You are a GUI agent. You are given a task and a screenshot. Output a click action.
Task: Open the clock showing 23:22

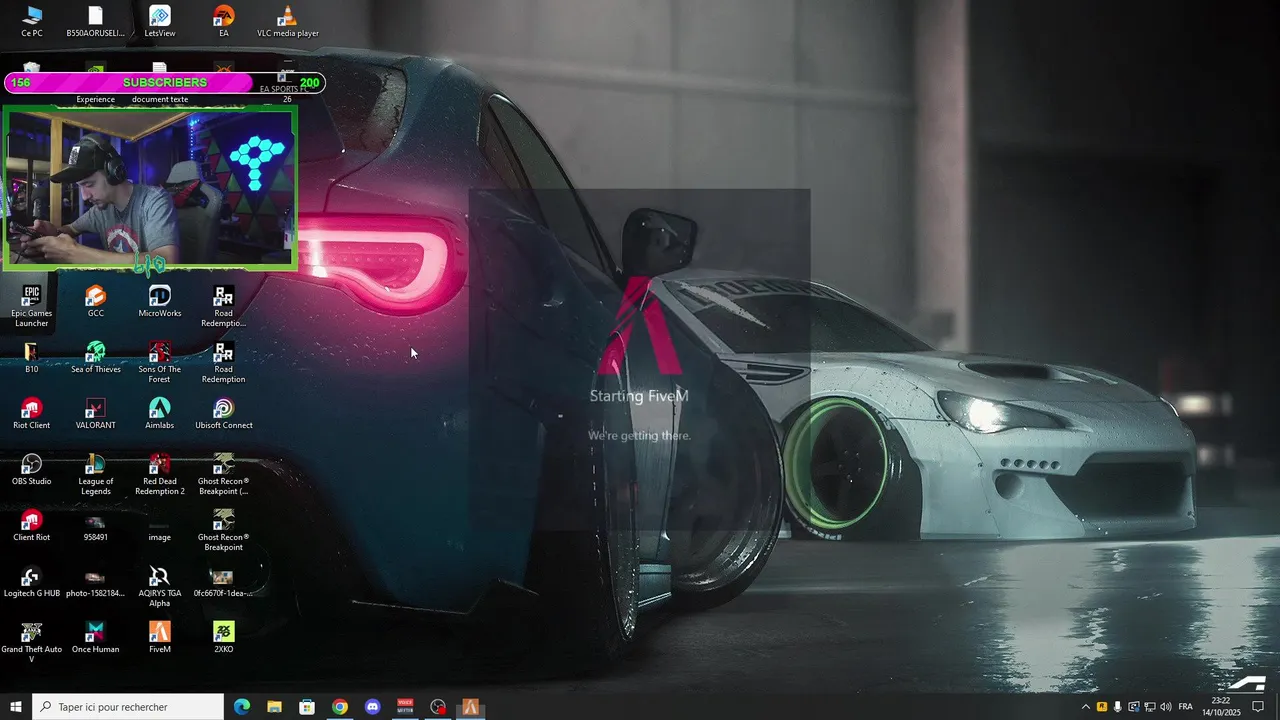[x=1221, y=707]
